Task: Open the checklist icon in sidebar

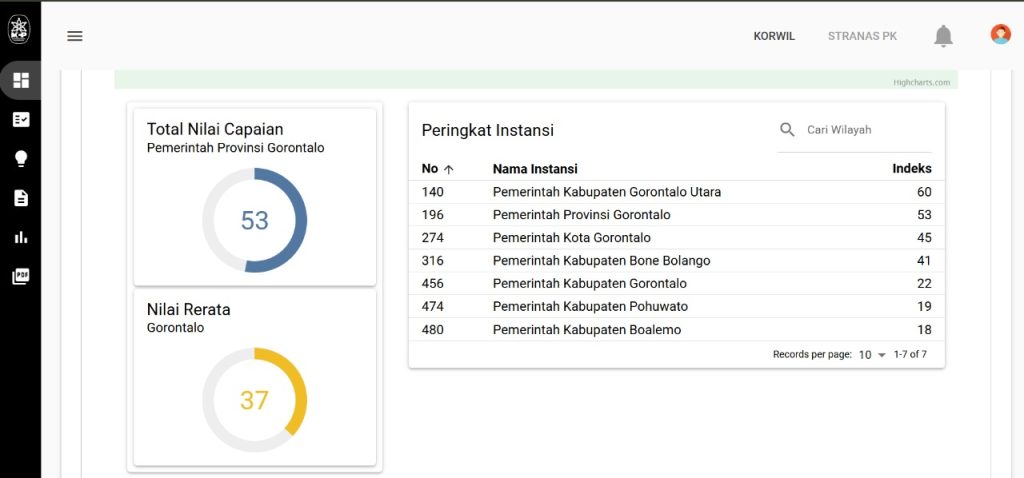Action: click(x=21, y=119)
